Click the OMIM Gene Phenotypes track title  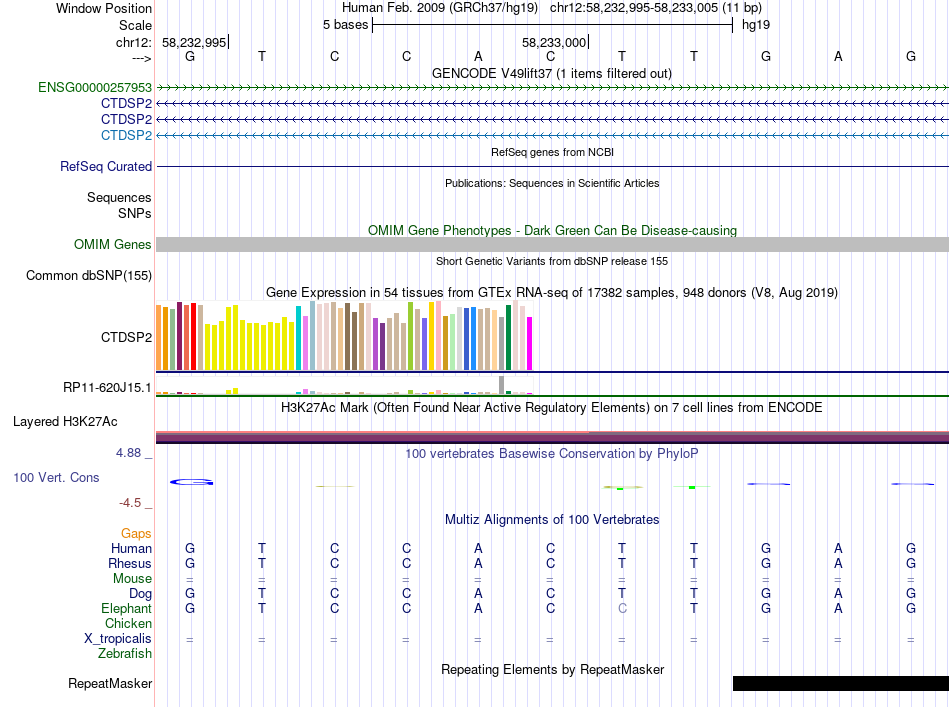552,230
